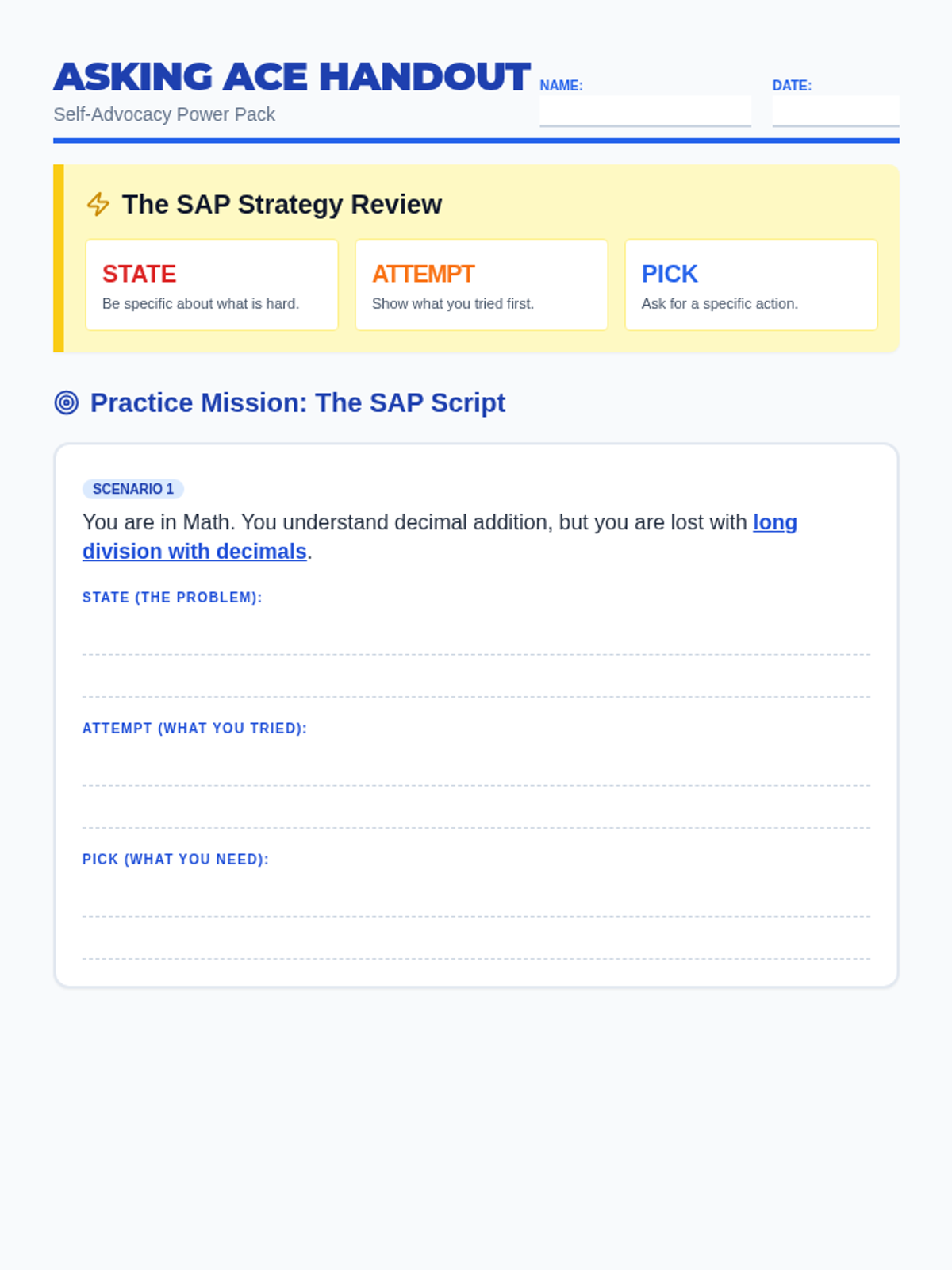Click first writing line under Pick
Screen dimensions: 952x1270
pyautogui.click(x=476, y=902)
